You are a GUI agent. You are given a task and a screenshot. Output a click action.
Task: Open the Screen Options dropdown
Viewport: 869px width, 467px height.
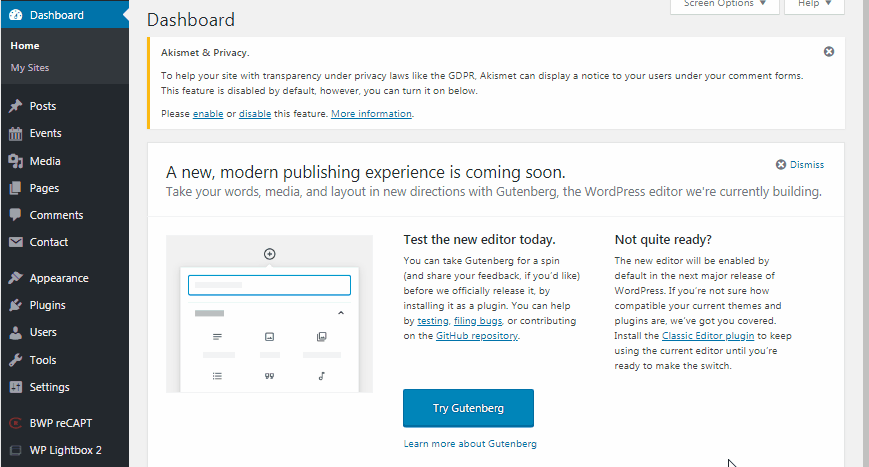(725, 4)
